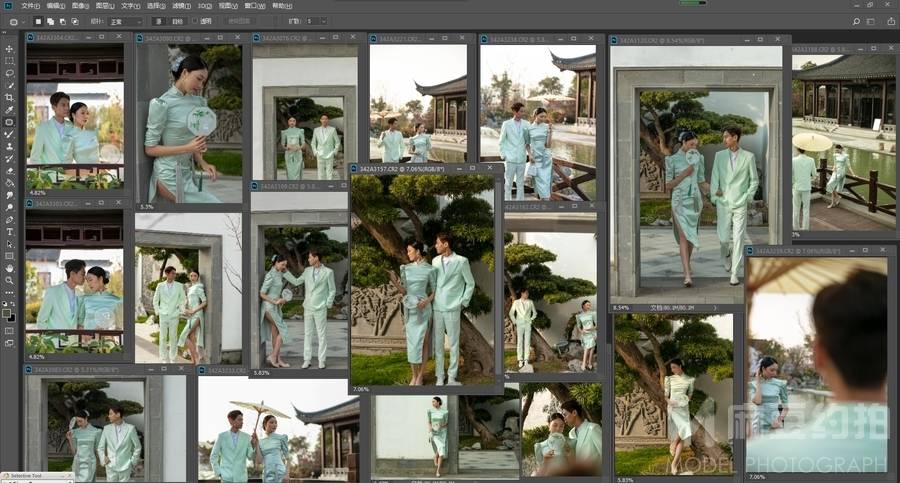Viewport: 900px width, 483px height.
Task: Open the 修补 mode dropdown showing 正常
Action: pyautogui.click(x=125, y=21)
